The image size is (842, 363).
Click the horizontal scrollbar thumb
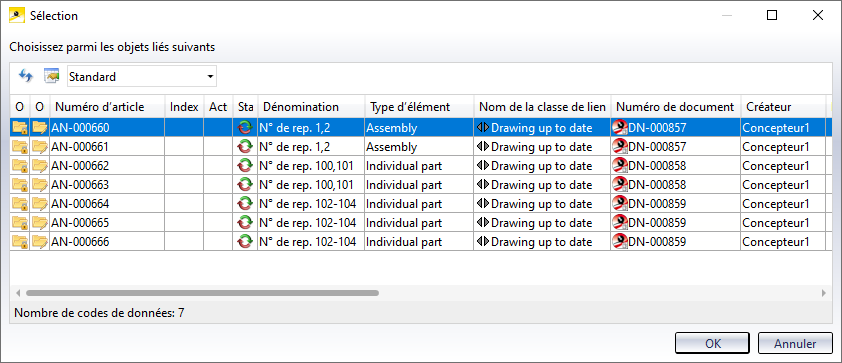click(x=202, y=293)
